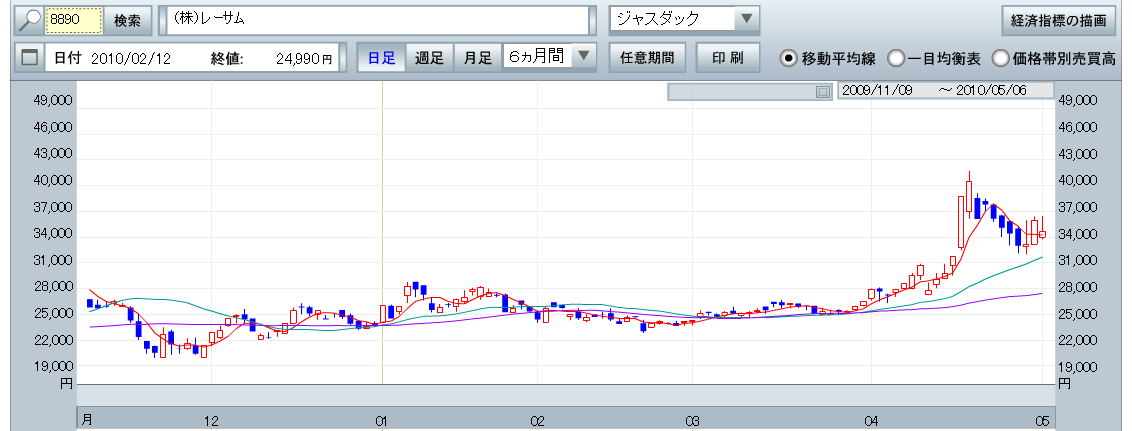Click the tall red candlestick in mid-April

(x=962, y=222)
